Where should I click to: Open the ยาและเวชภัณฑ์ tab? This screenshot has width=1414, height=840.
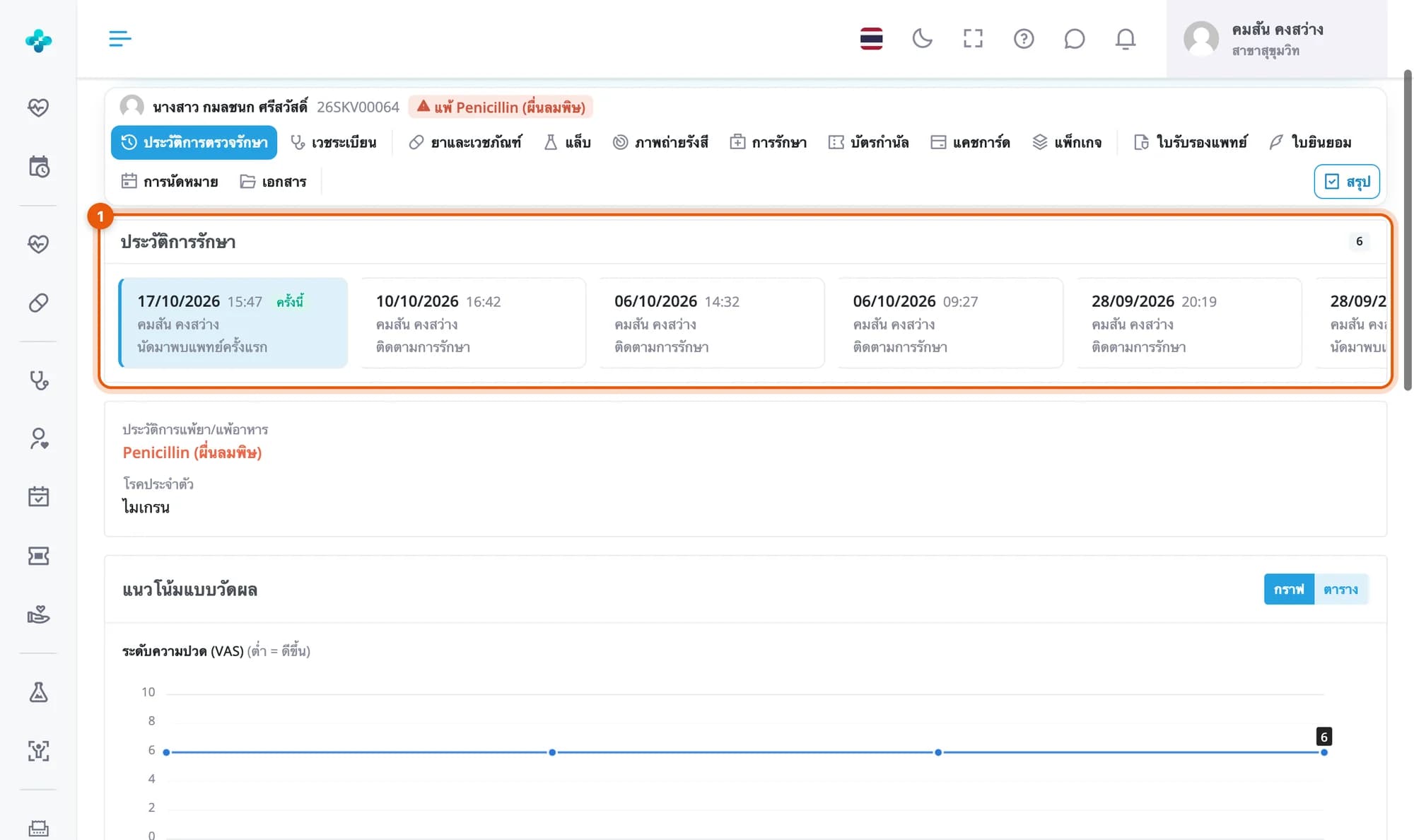click(465, 142)
